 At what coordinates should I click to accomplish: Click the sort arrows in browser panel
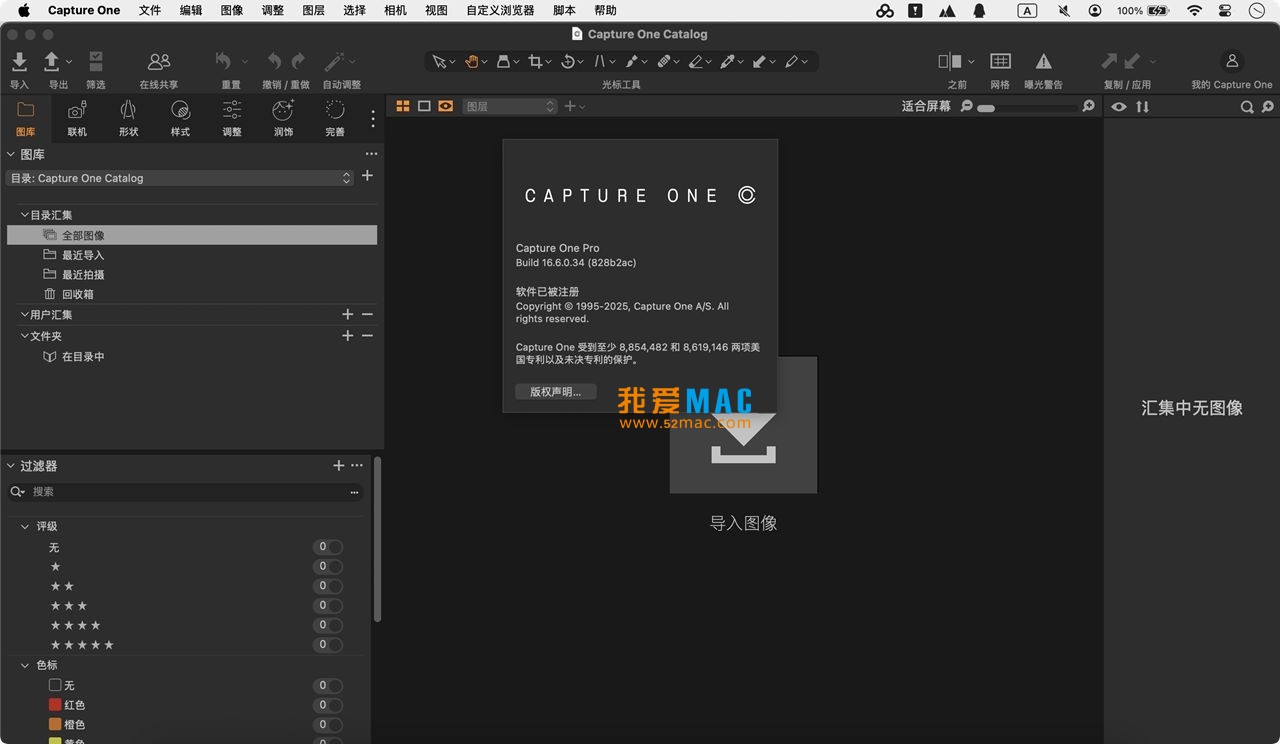1142,107
